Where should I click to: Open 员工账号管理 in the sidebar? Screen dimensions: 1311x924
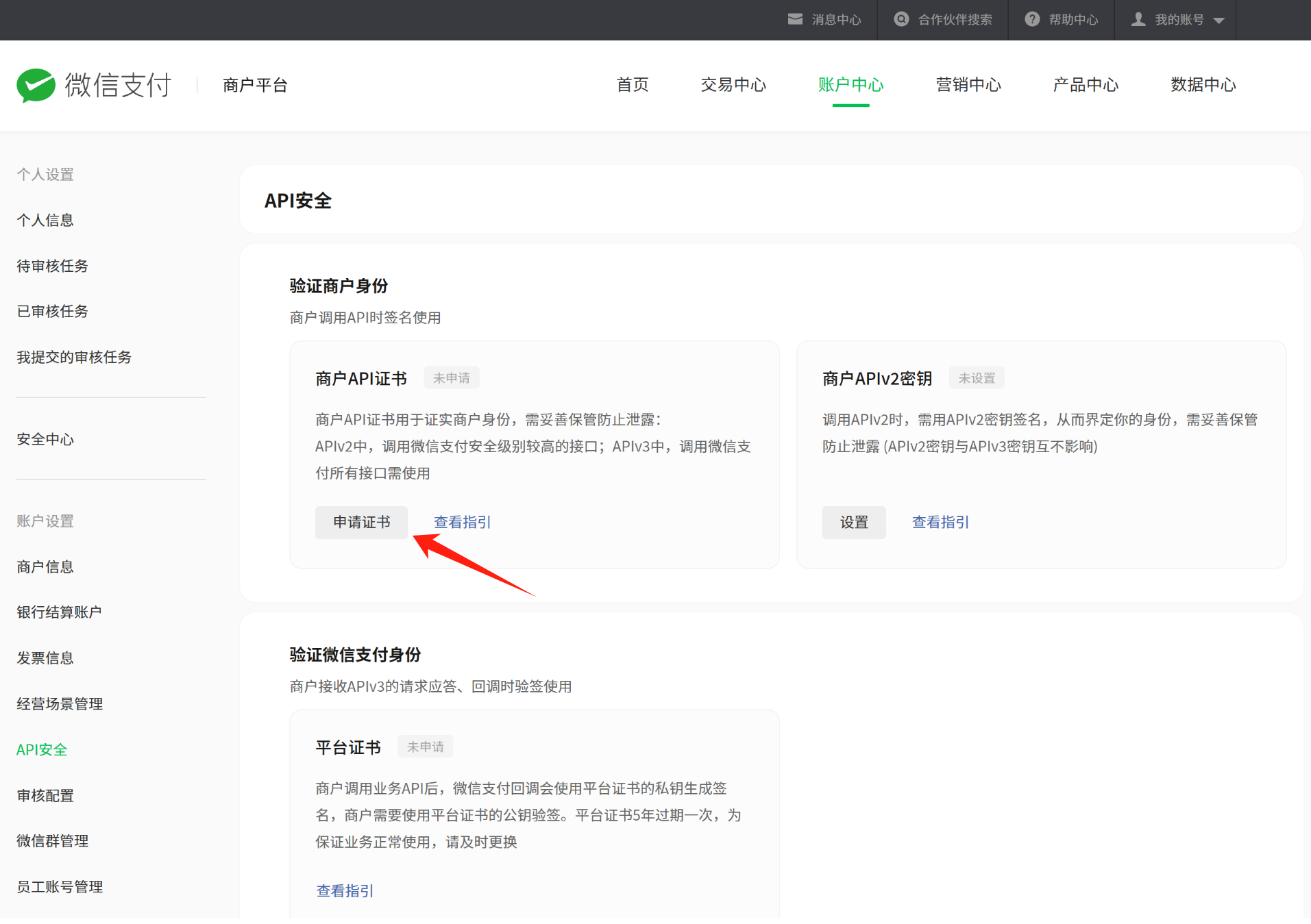[60, 886]
